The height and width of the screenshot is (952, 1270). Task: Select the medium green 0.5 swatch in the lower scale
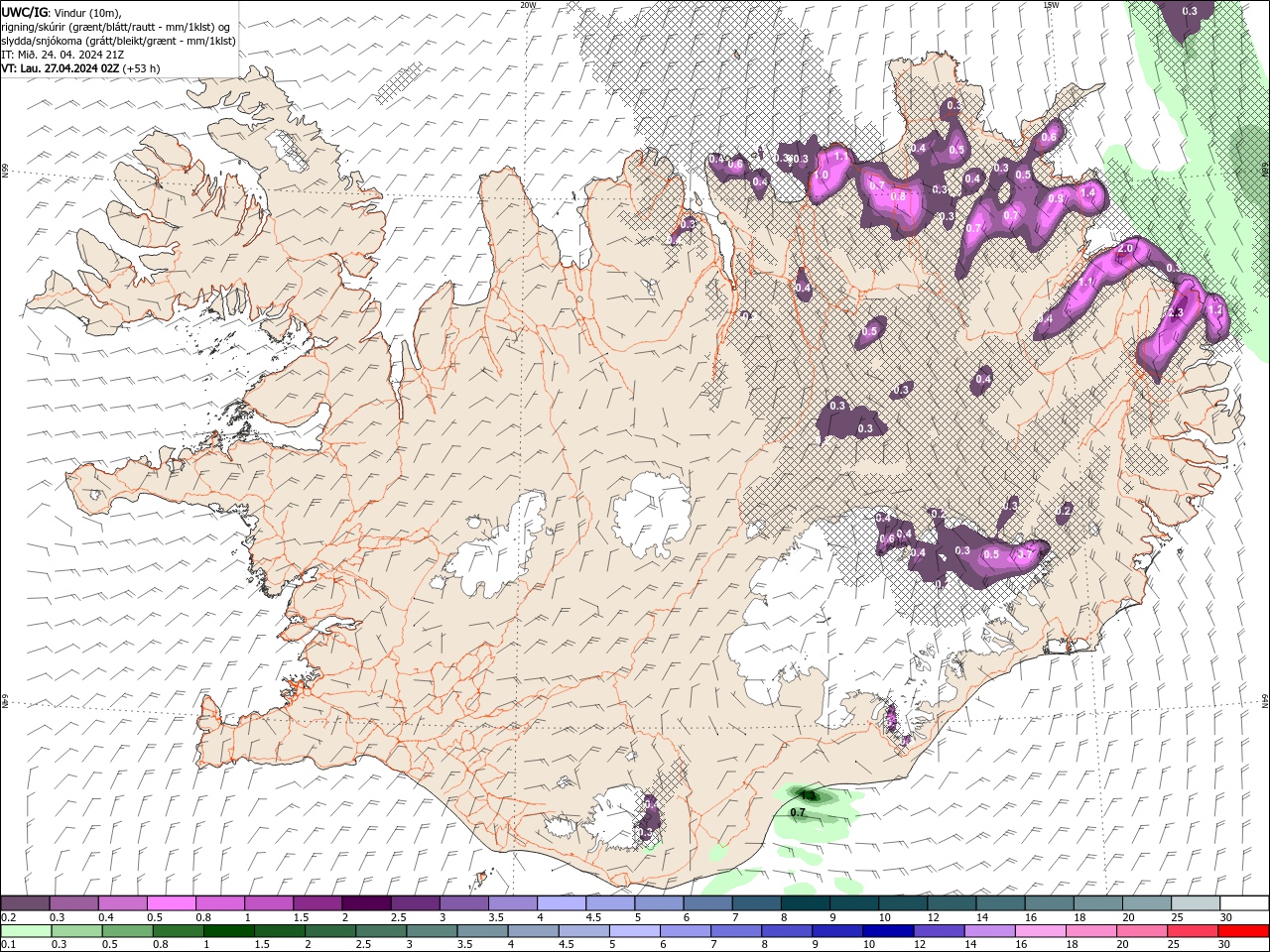tap(128, 931)
